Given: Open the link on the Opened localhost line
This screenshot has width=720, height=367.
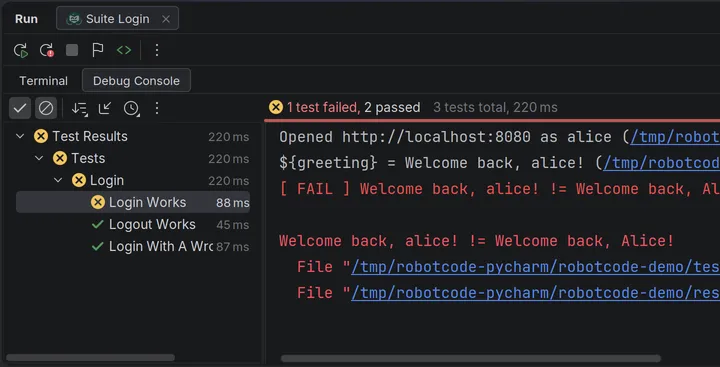Looking at the screenshot, I should [x=675, y=137].
